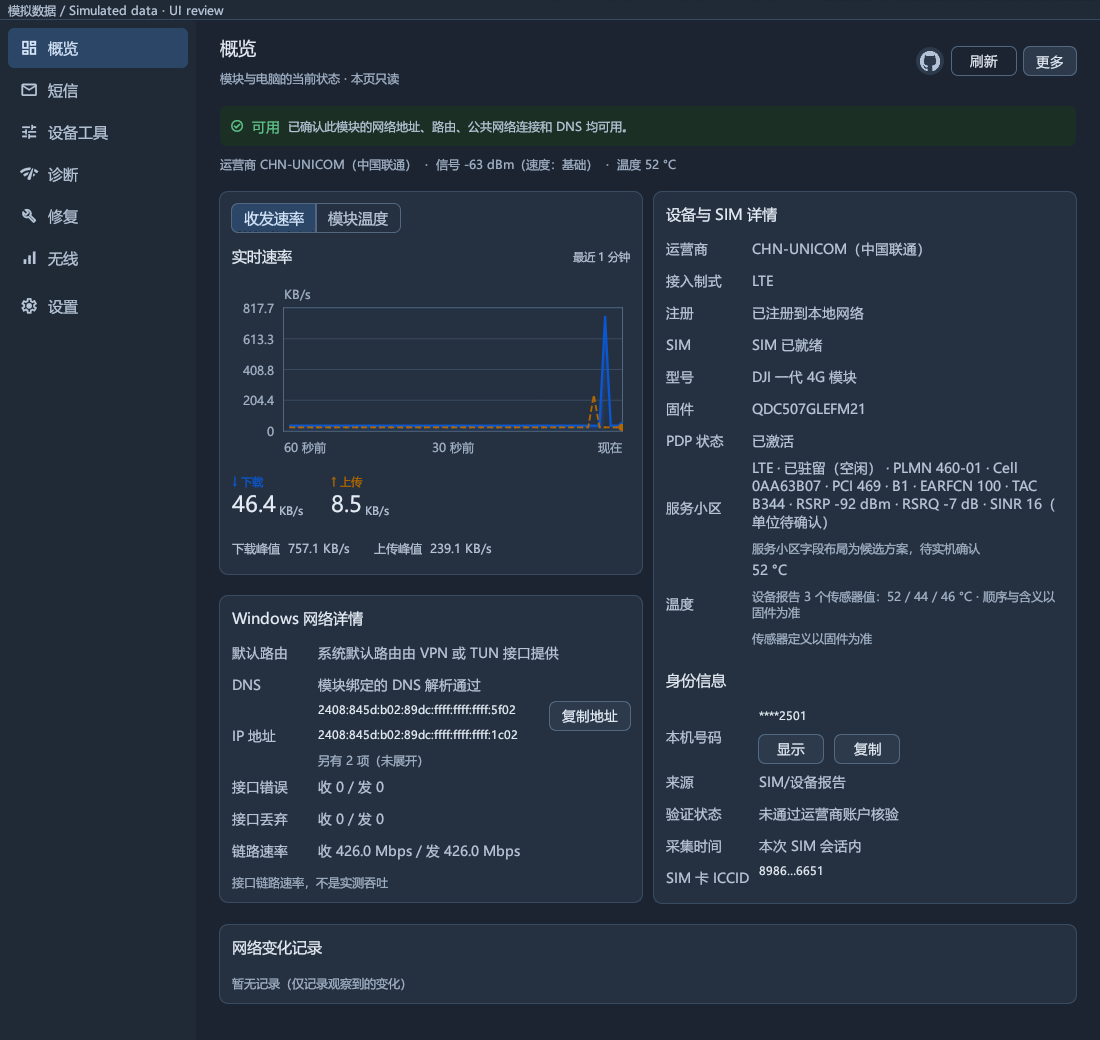The height and width of the screenshot is (1040, 1100).
Task: Click the overview grid icon in sidebar
Action: [x=29, y=48]
